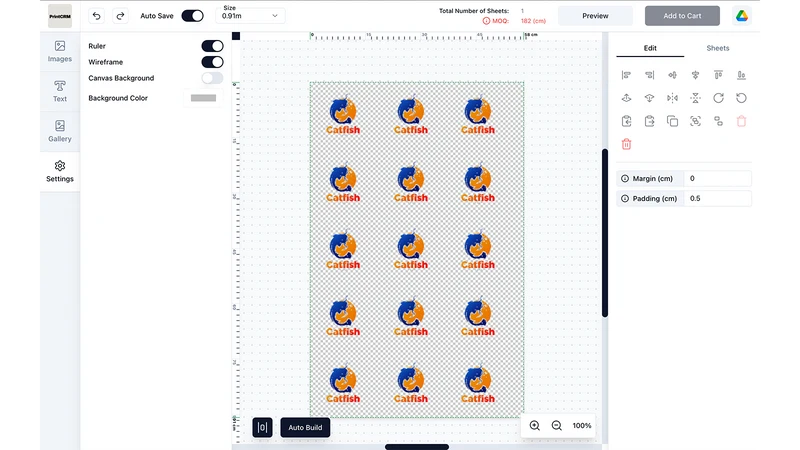Open the Background Color swatch
Image resolution: width=800 pixels, height=450 pixels.
coord(204,98)
